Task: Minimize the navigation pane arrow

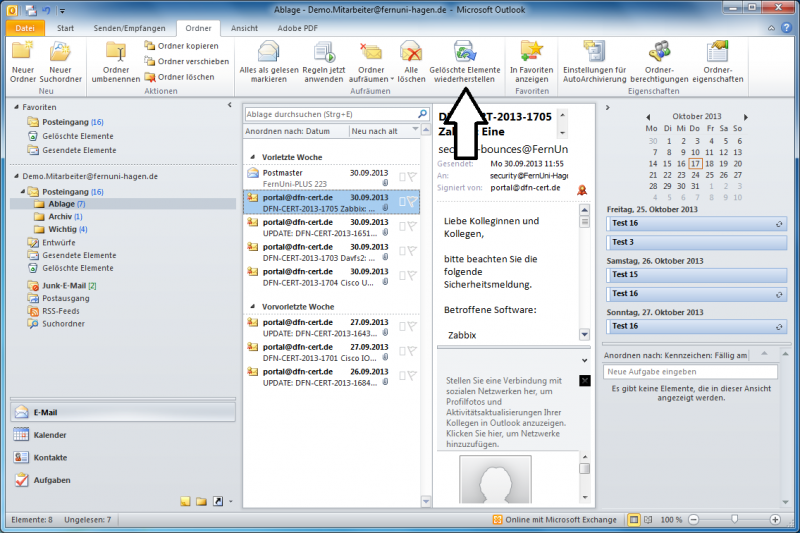Action: click(x=230, y=105)
